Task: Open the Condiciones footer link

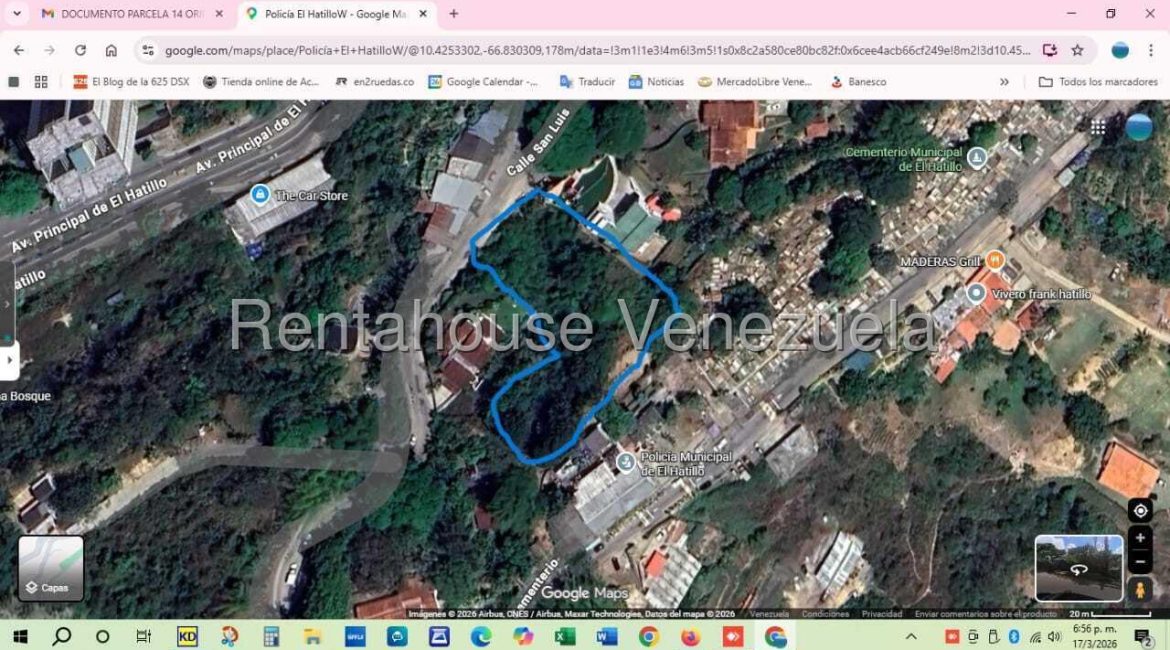Action: [x=825, y=613]
